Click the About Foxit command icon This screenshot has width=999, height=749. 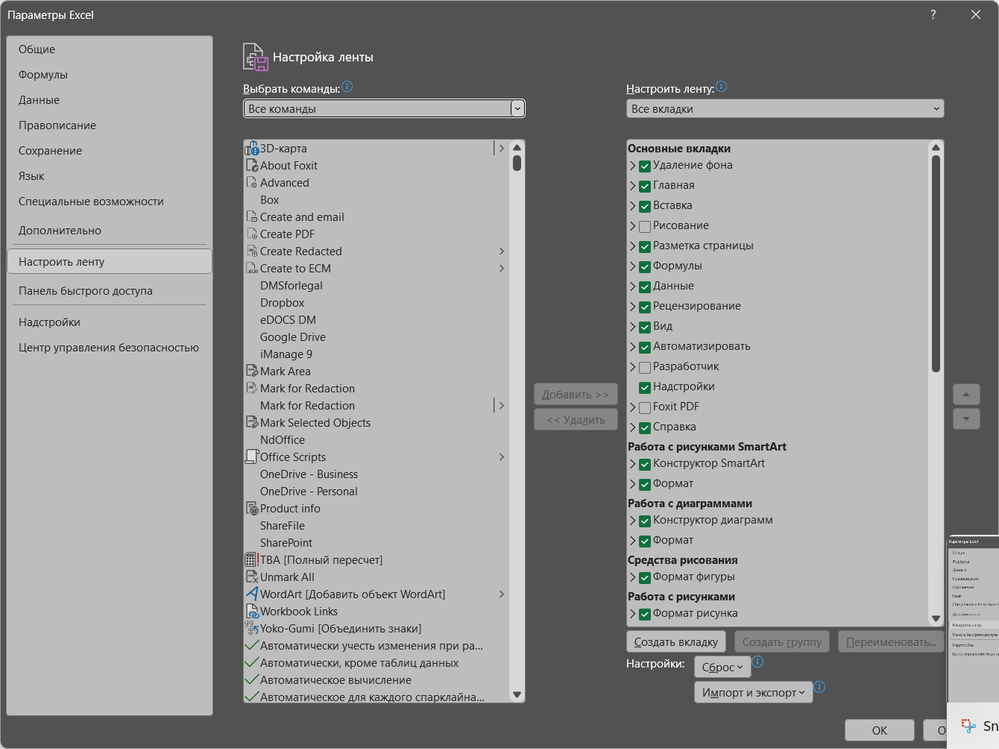[x=252, y=166]
